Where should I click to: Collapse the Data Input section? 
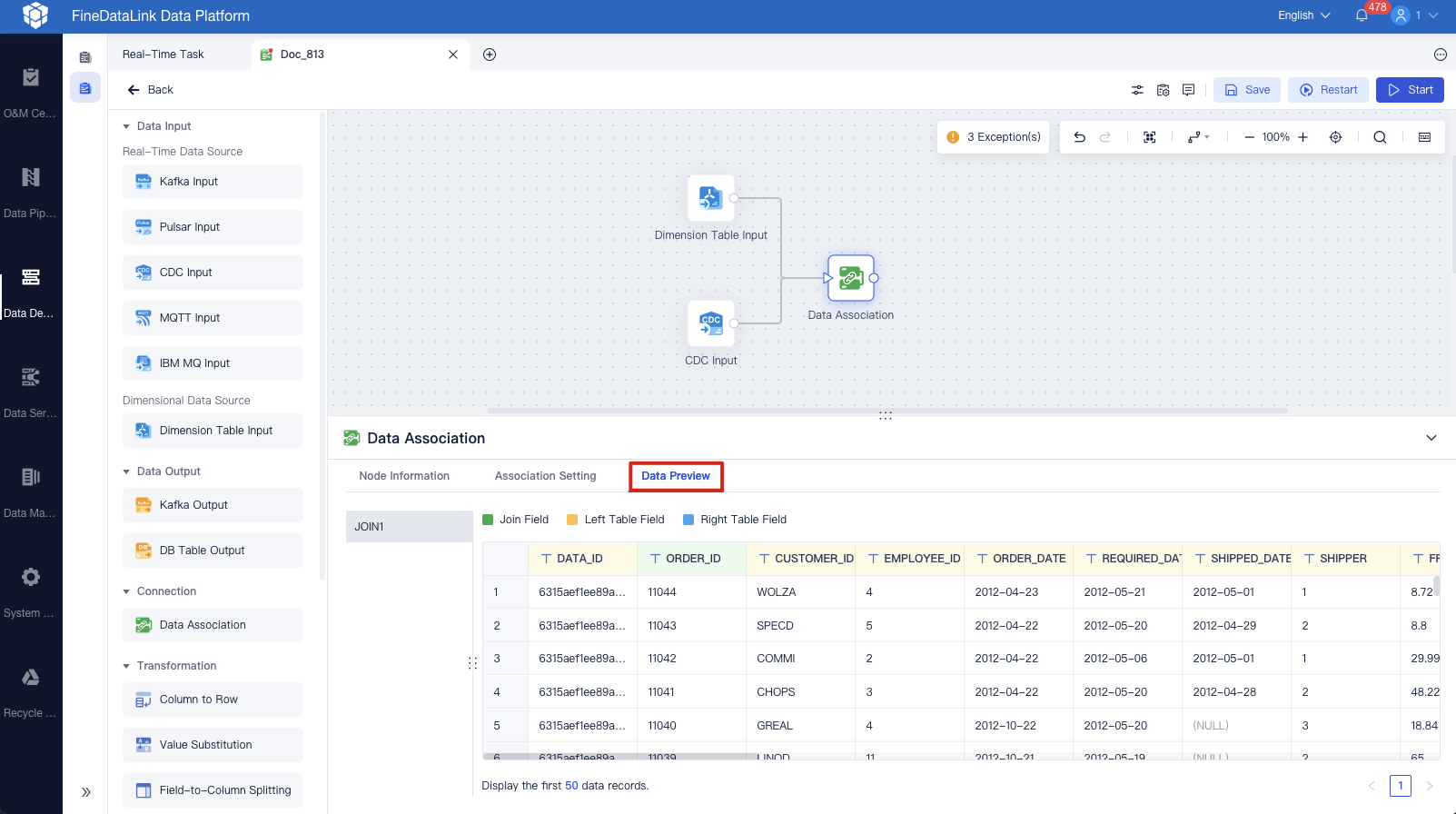[x=126, y=126]
